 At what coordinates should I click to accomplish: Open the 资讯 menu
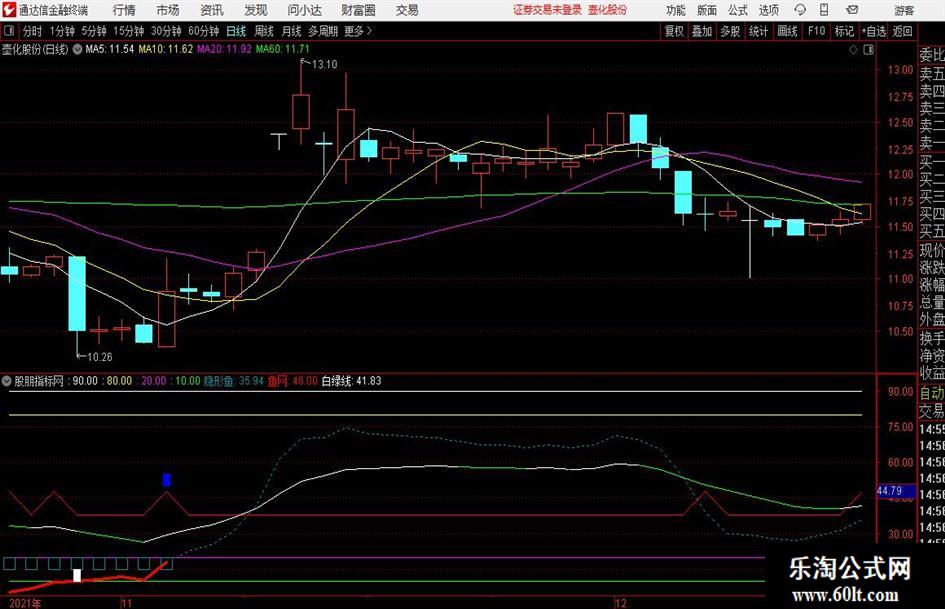tap(212, 10)
